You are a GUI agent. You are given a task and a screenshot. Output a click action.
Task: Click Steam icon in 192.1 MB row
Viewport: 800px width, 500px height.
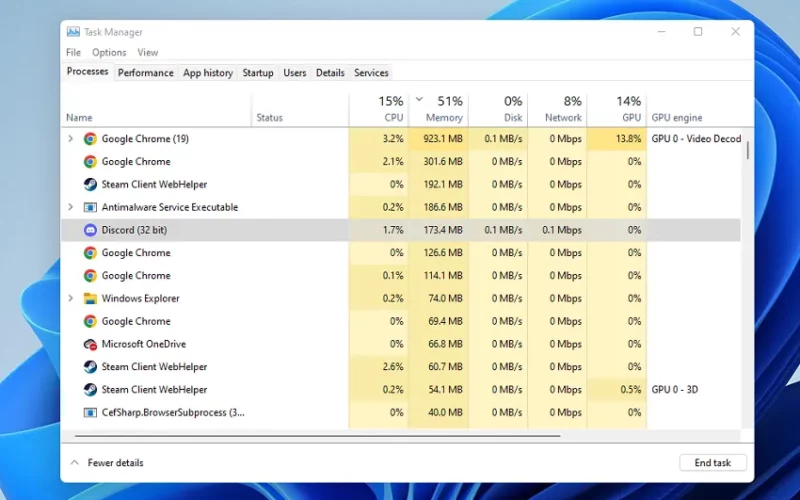click(x=90, y=184)
